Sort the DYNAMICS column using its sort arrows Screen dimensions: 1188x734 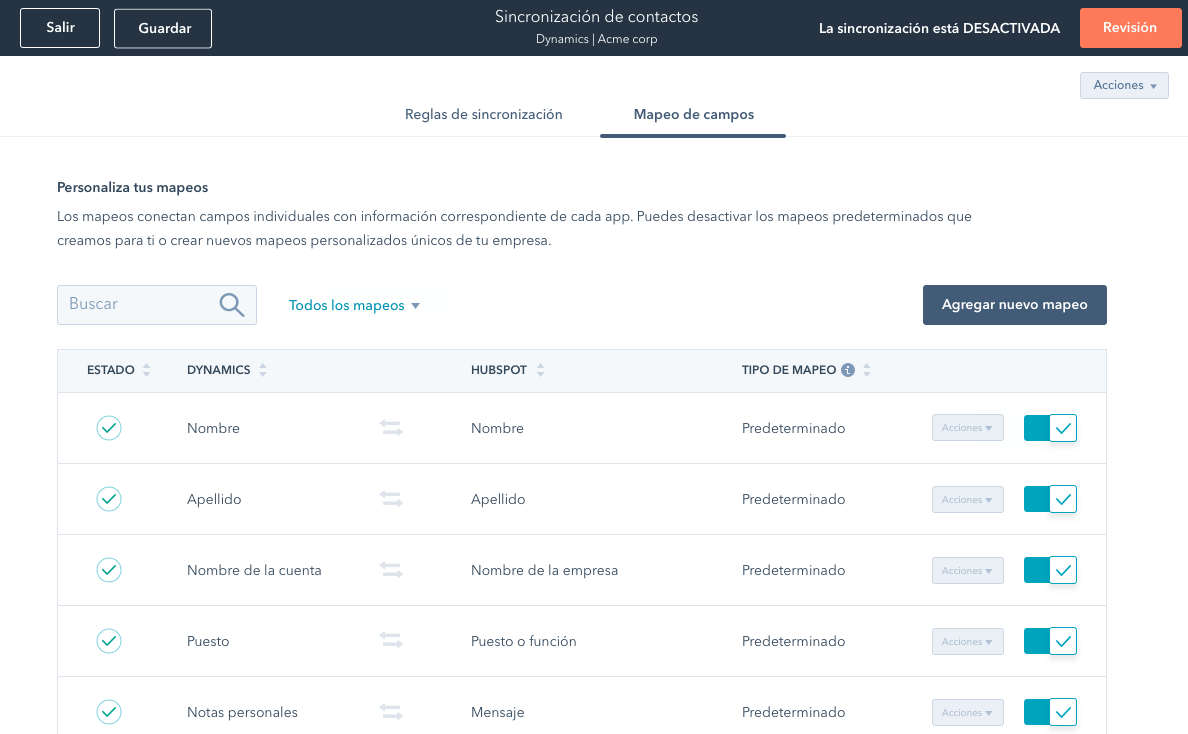(262, 369)
